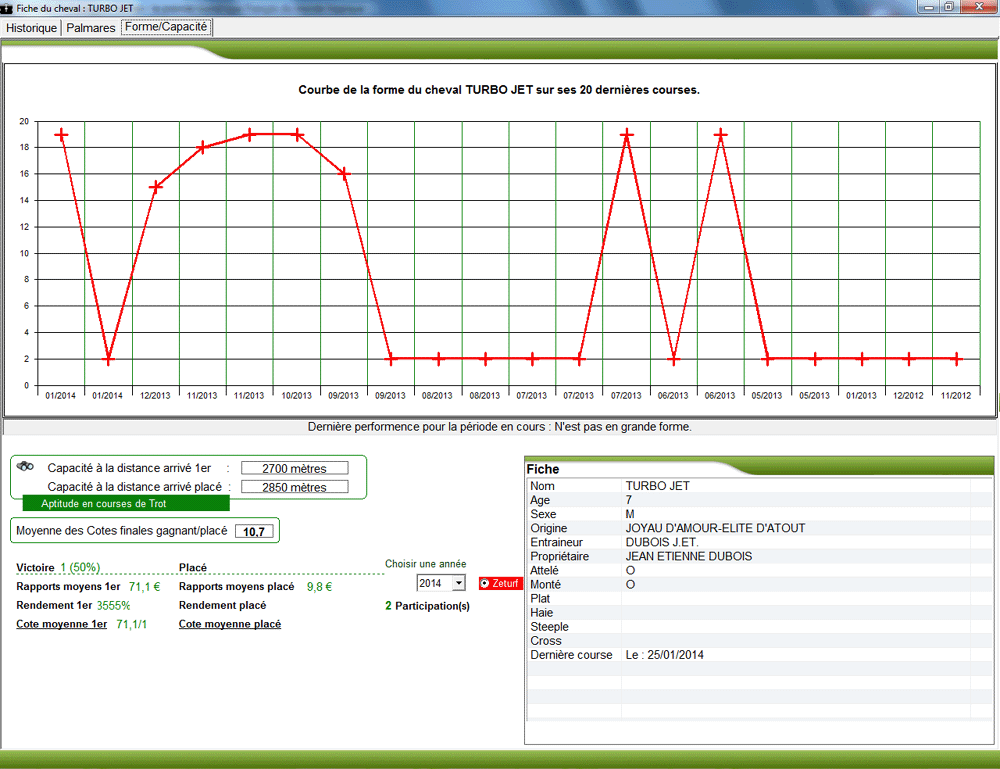The image size is (1000, 769).
Task: Select the Nom row value TURBO JET
Action: pos(657,486)
